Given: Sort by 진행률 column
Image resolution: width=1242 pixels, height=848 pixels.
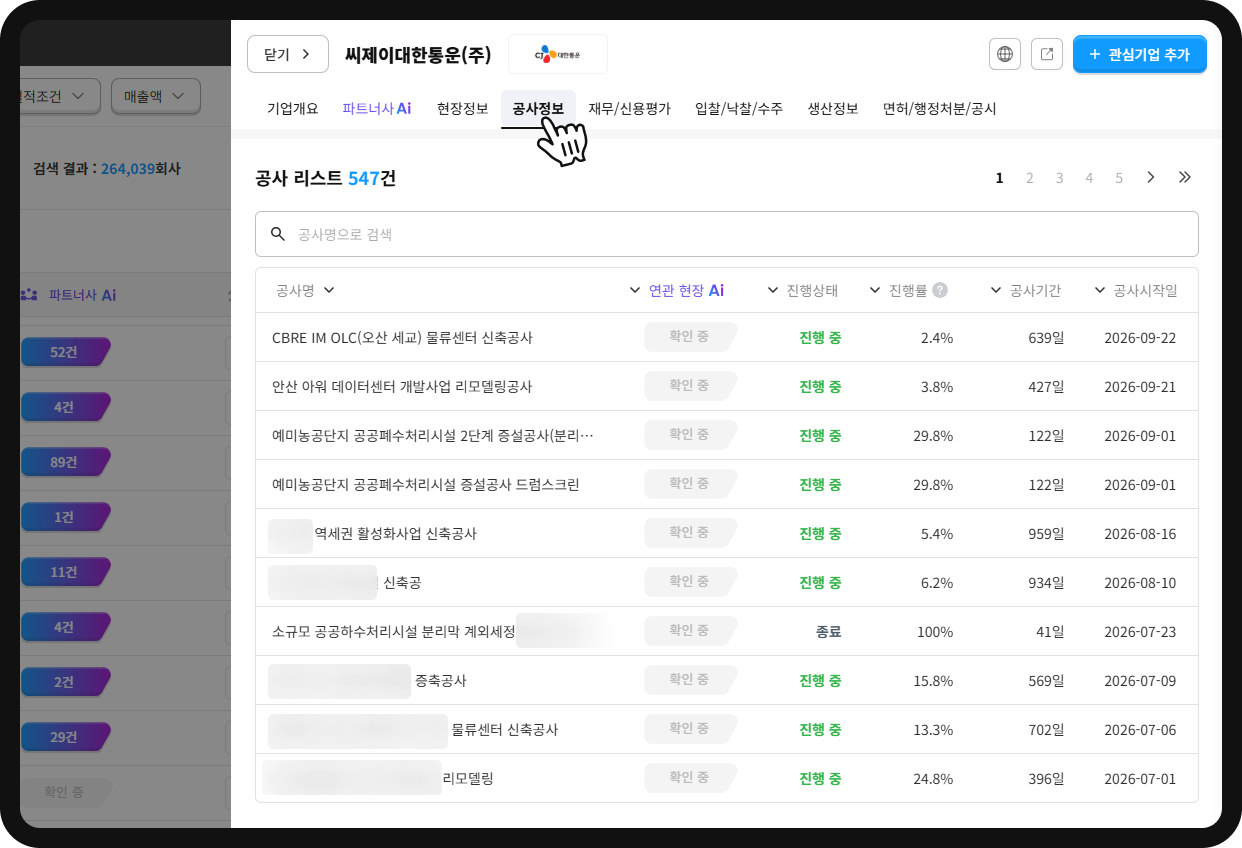Looking at the screenshot, I should (897, 290).
